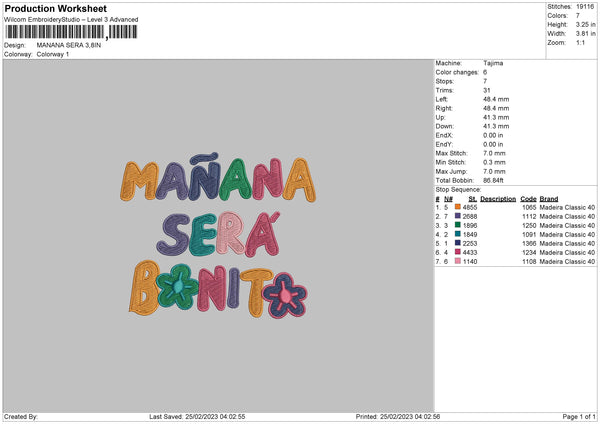Click the pink flower at the end of BONITO
The image size is (600, 424).
click(286, 294)
